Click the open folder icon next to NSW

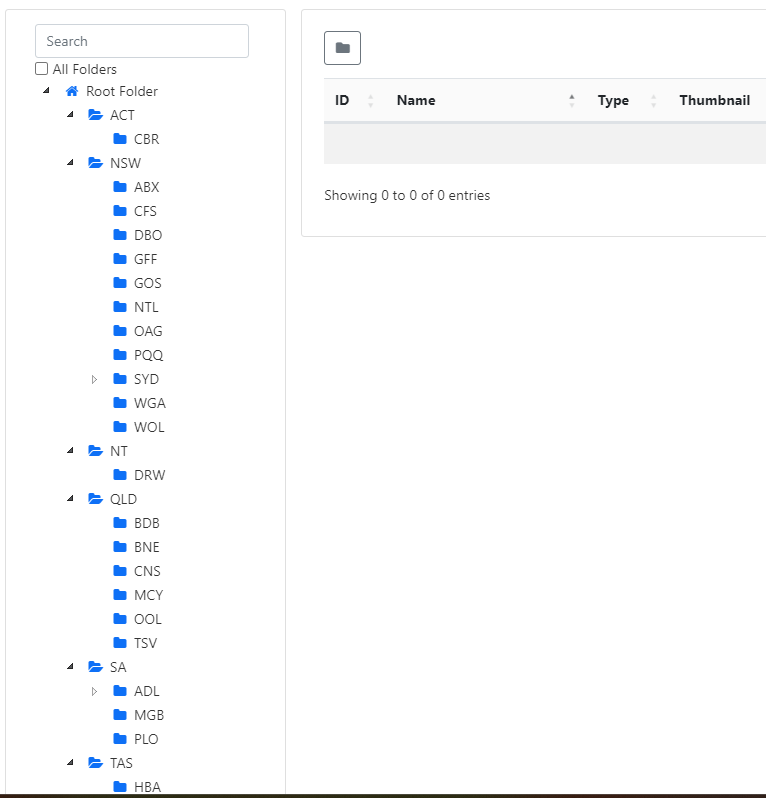[x=95, y=163]
